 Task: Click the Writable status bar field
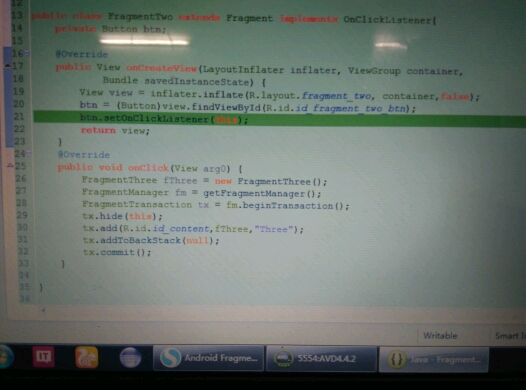pos(440,335)
